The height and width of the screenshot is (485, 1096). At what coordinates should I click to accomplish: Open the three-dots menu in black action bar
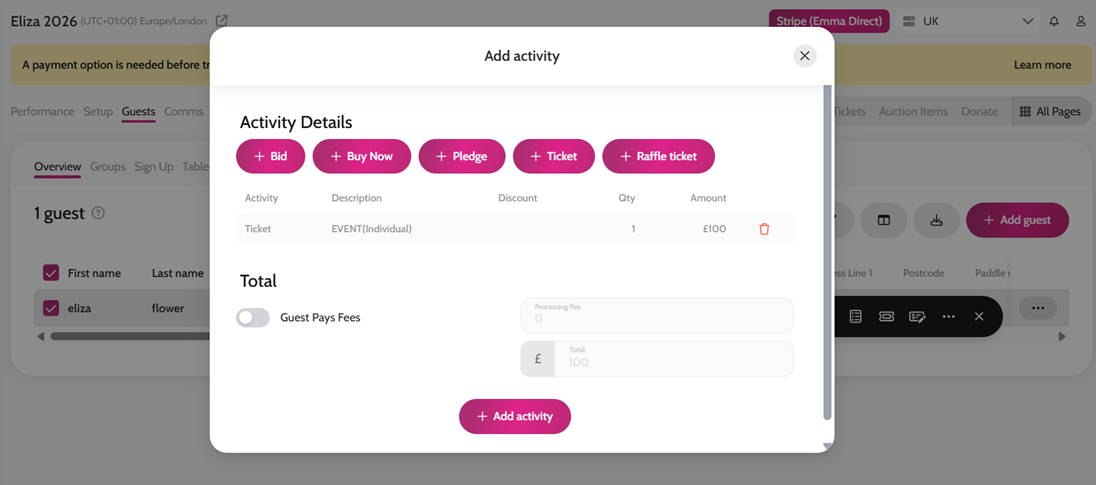[949, 317]
